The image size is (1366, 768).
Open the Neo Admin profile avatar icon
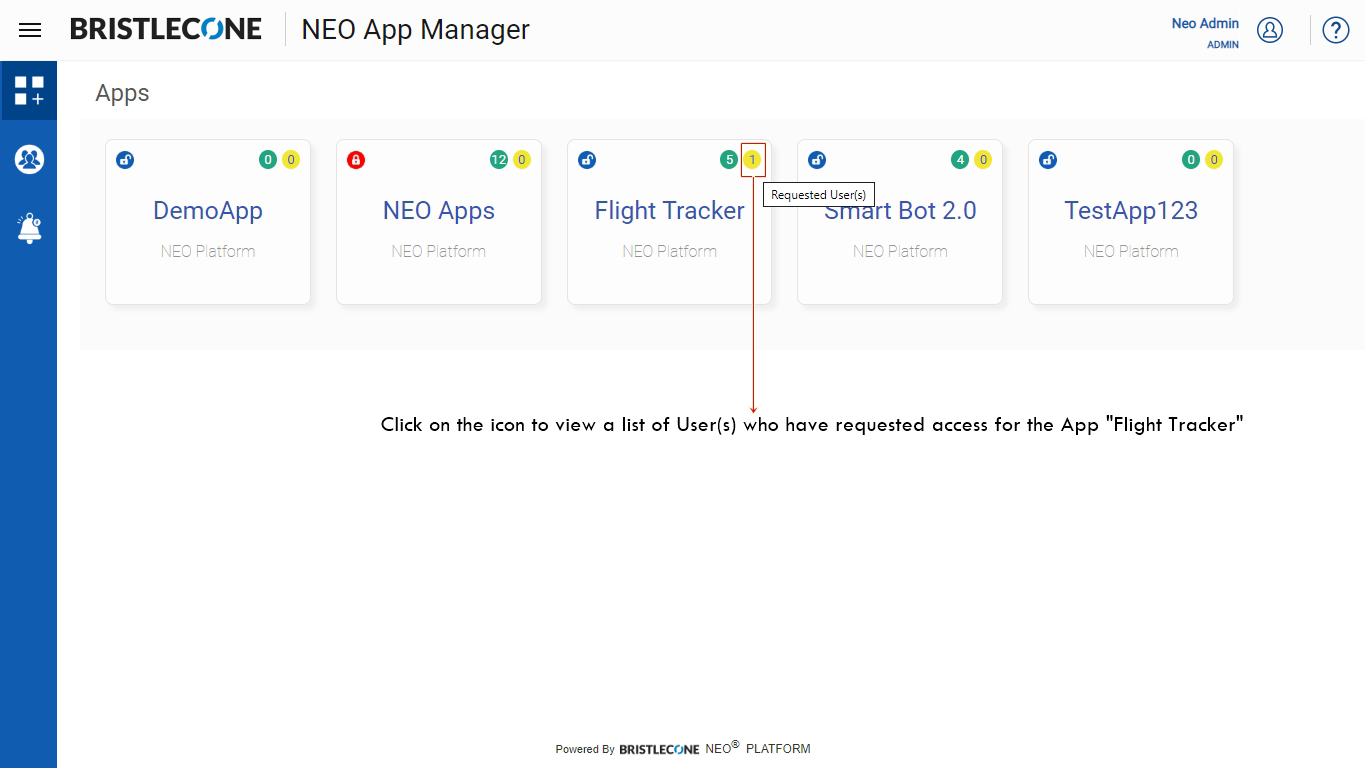1270,30
